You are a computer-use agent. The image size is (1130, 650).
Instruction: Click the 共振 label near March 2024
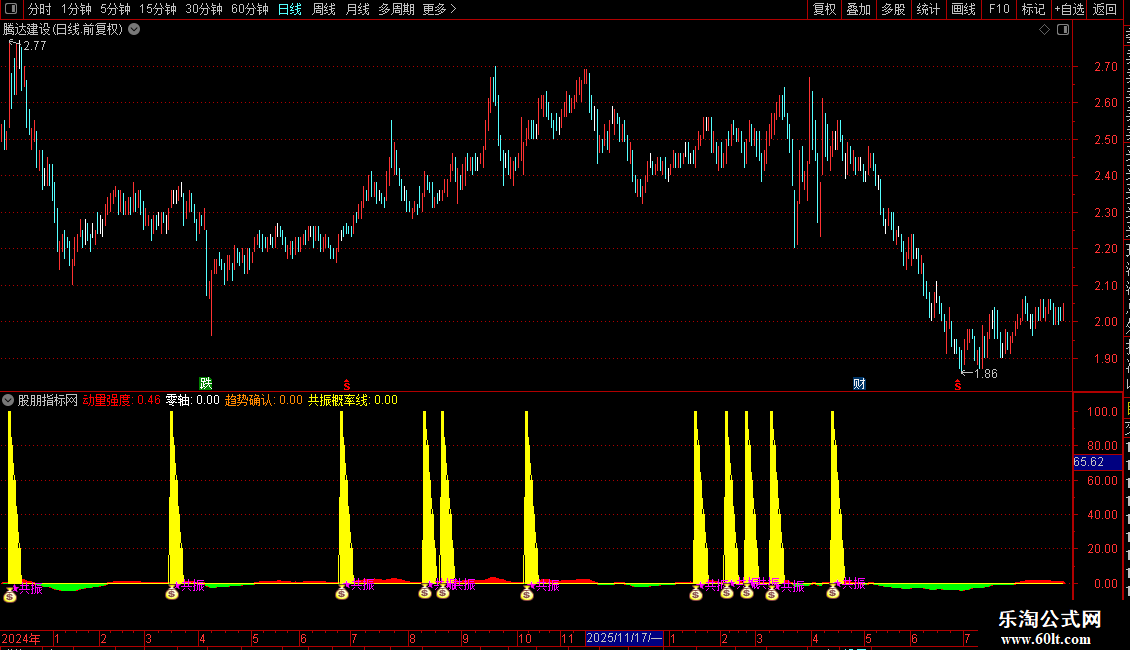click(192, 585)
